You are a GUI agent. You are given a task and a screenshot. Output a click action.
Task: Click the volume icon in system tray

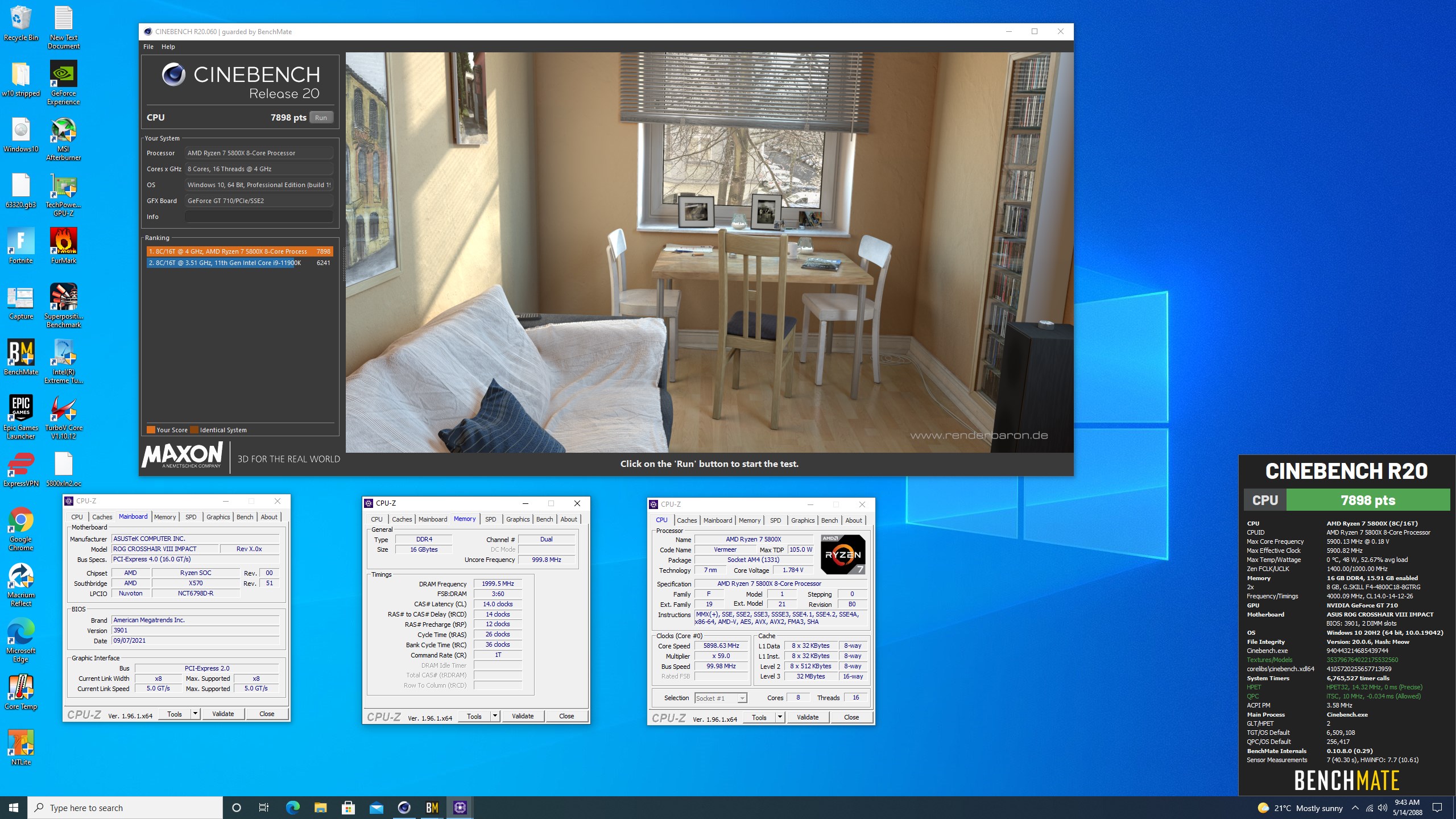pos(1383,808)
